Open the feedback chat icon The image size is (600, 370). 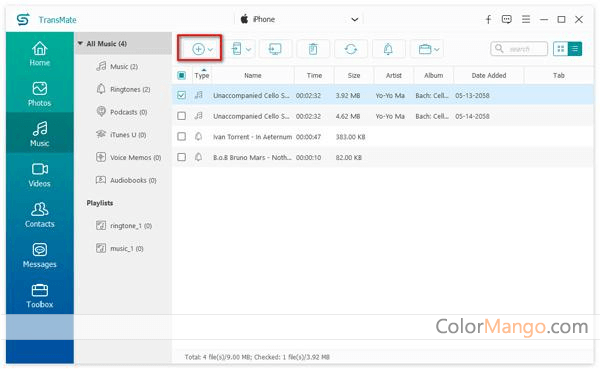tap(507, 19)
